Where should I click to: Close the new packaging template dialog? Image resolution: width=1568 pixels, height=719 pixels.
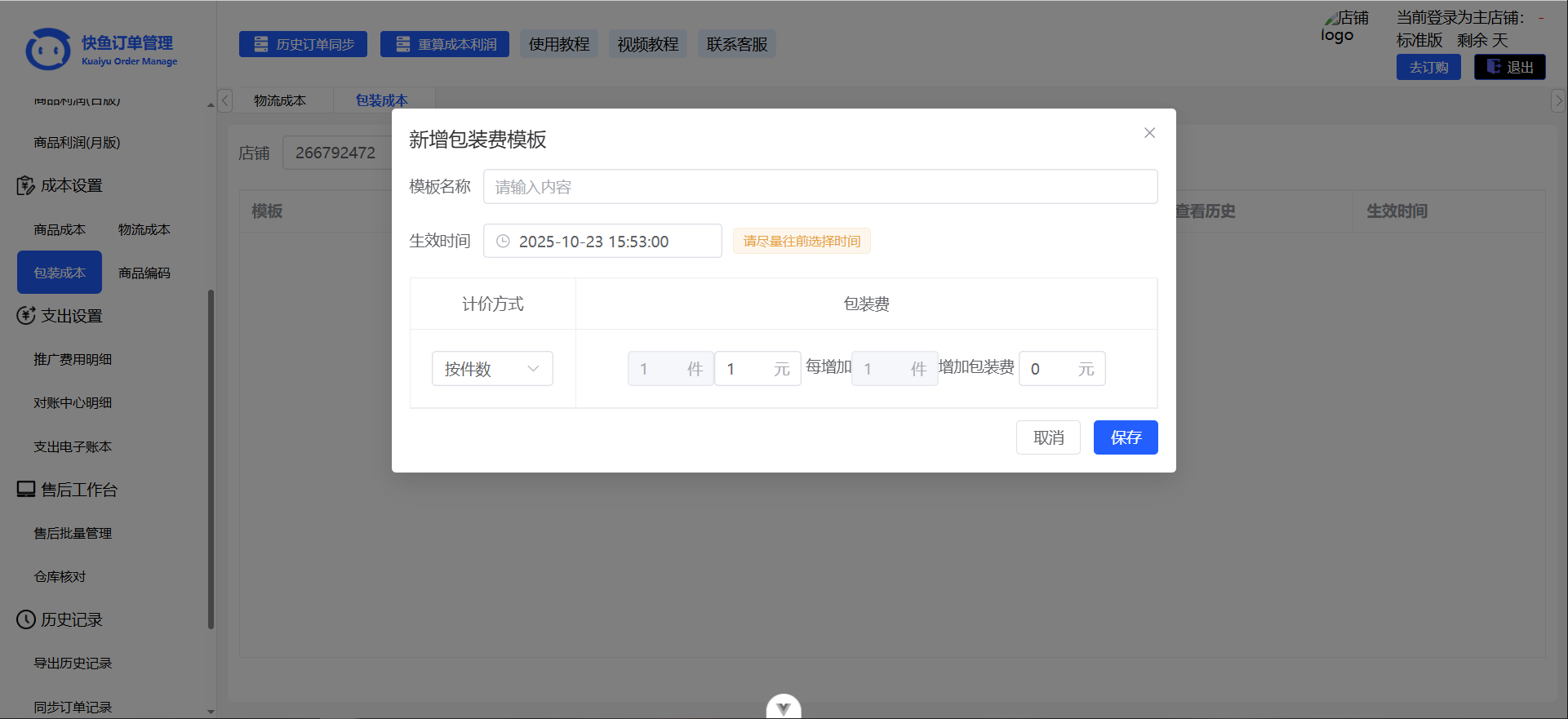pyautogui.click(x=1149, y=133)
